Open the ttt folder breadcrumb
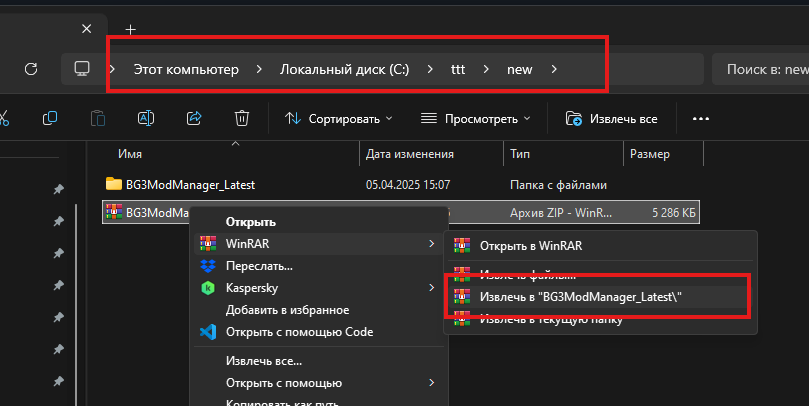 pos(458,69)
